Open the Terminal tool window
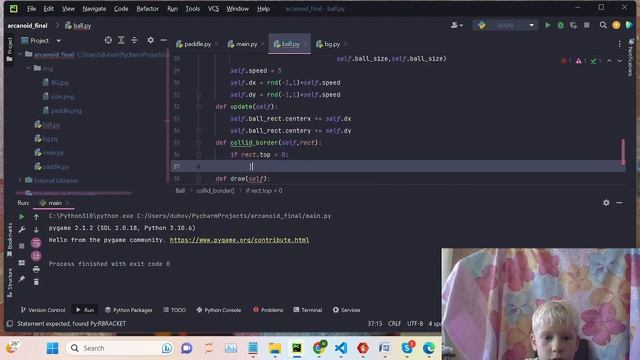This screenshot has height=360, width=640. (308, 310)
